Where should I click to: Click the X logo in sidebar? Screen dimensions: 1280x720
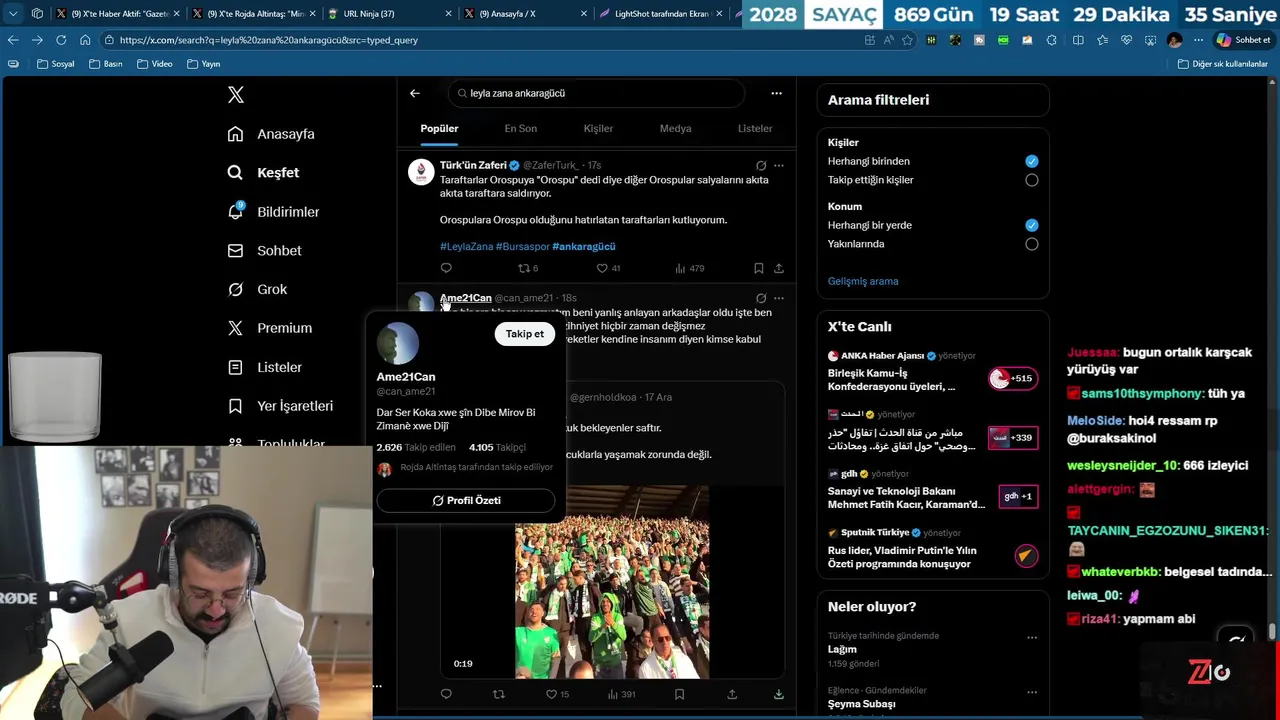point(235,95)
